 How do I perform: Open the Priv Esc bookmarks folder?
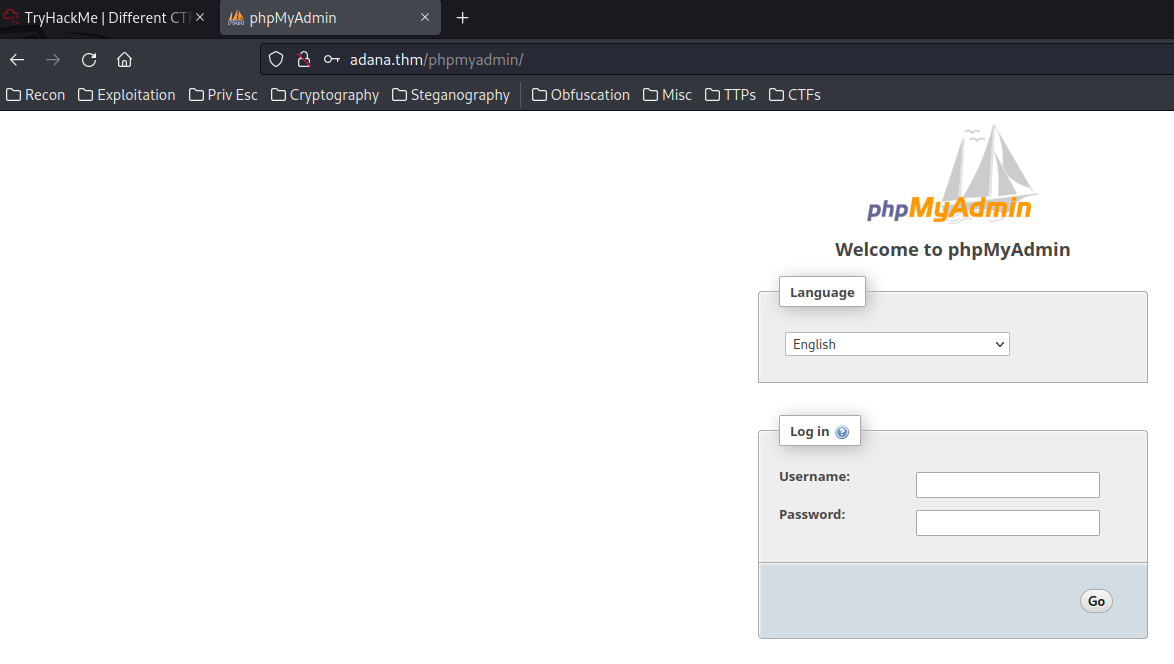pyautogui.click(x=223, y=95)
